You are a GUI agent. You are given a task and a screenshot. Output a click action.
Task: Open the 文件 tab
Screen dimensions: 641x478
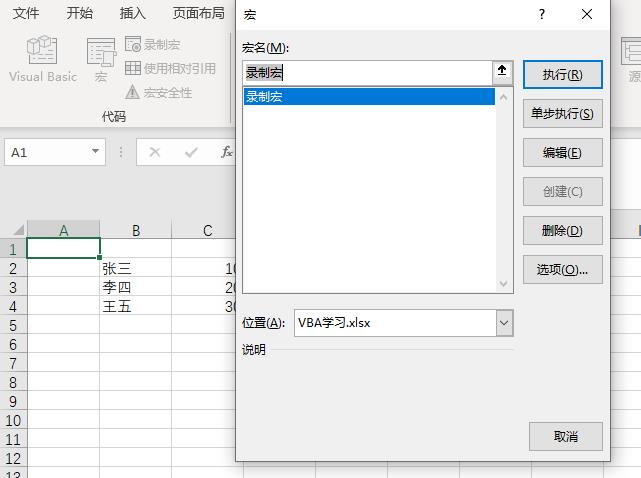(25, 13)
